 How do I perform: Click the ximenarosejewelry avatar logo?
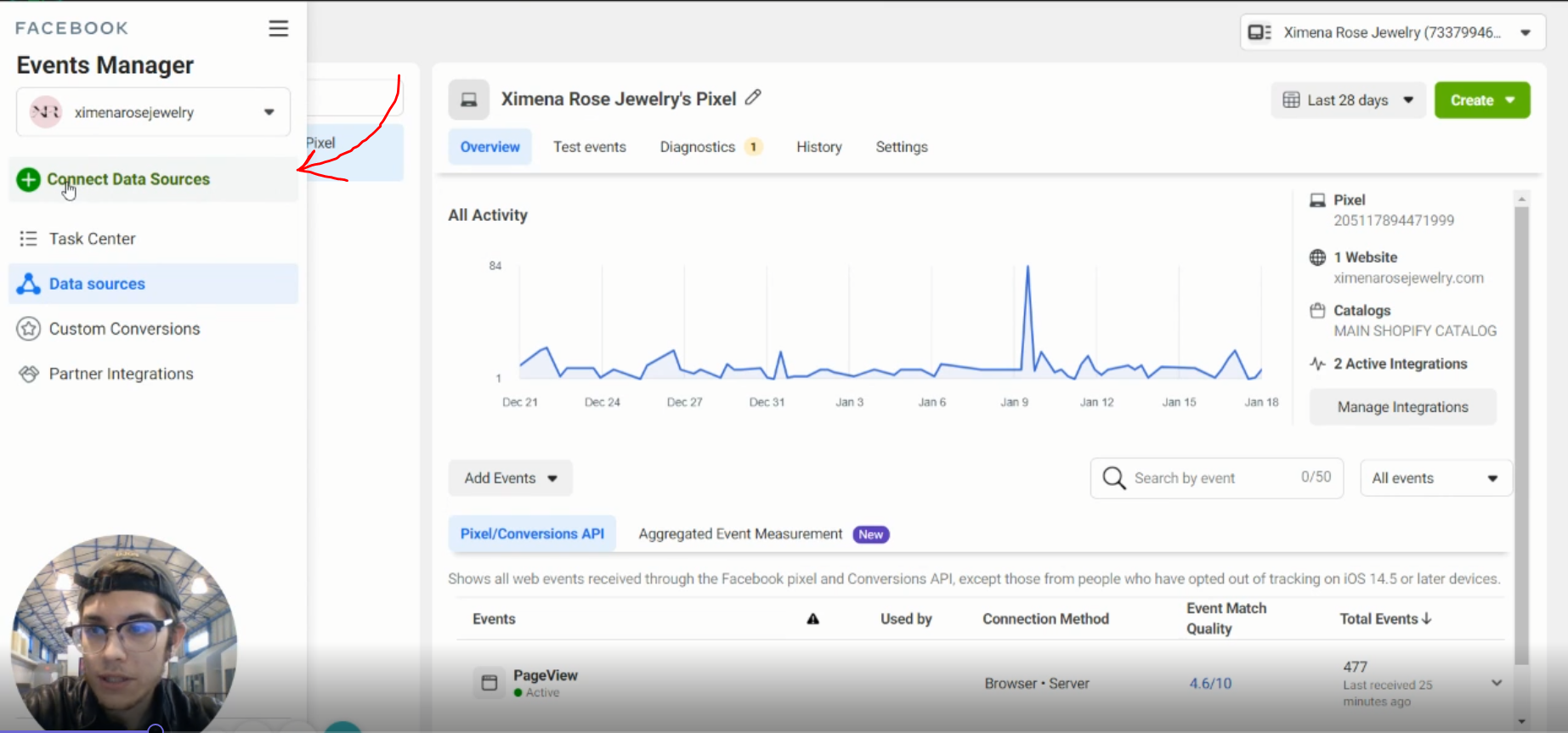coord(46,112)
